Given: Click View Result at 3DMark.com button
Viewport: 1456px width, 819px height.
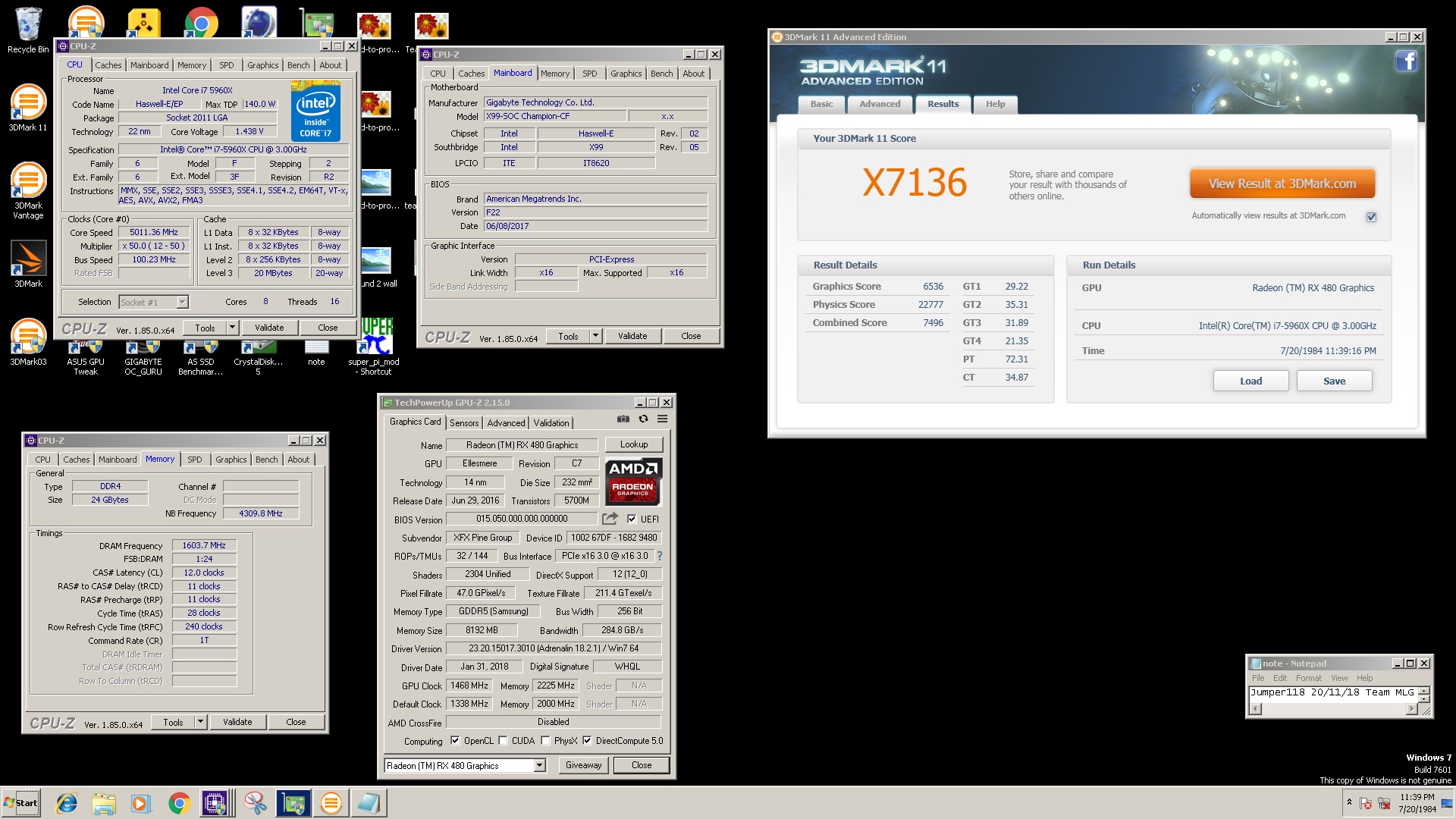Looking at the screenshot, I should 1282,184.
